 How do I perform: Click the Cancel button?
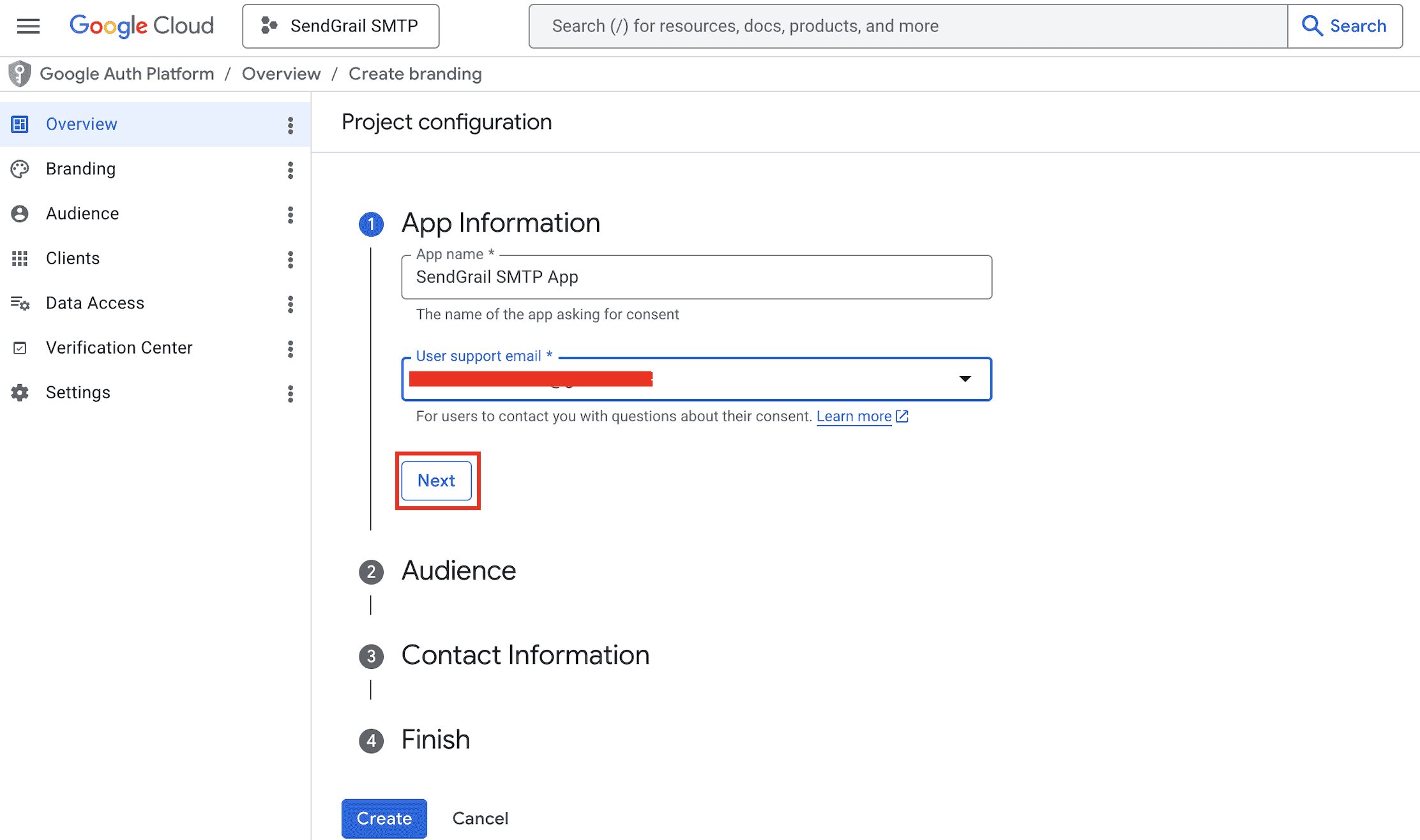click(x=480, y=818)
